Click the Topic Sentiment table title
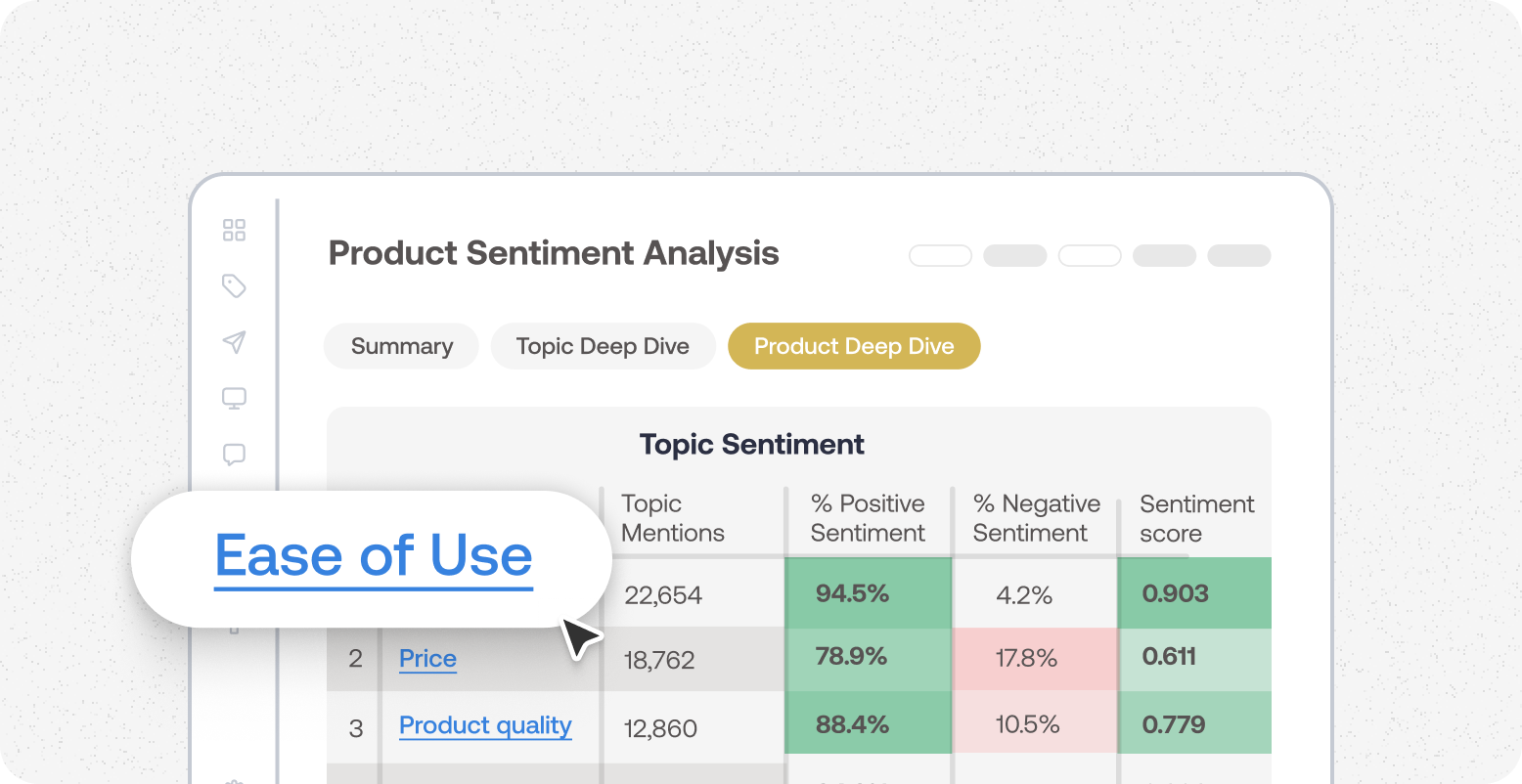Image resolution: width=1522 pixels, height=784 pixels. click(x=751, y=444)
